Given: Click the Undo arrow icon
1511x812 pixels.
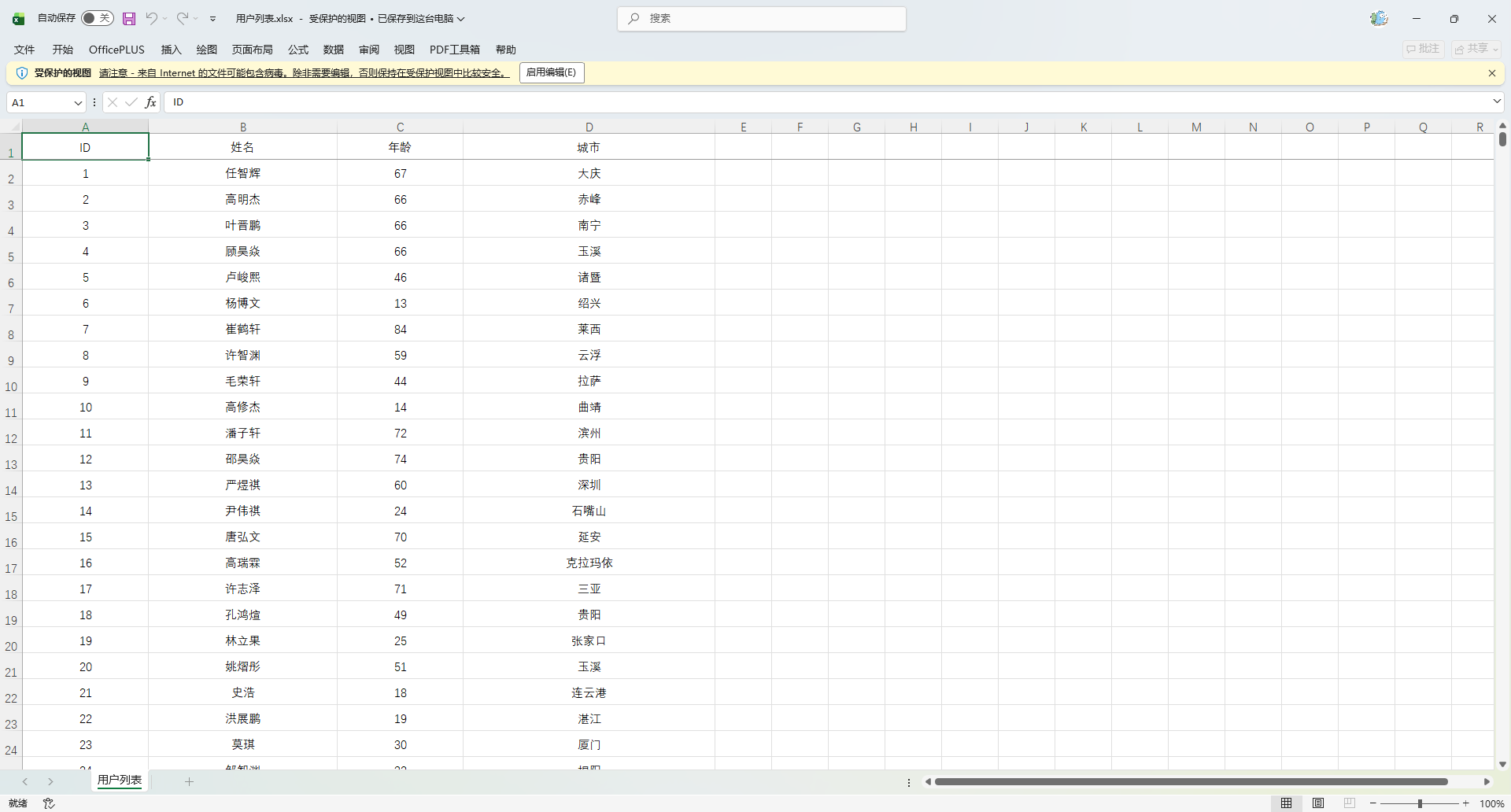Looking at the screenshot, I should [151, 18].
